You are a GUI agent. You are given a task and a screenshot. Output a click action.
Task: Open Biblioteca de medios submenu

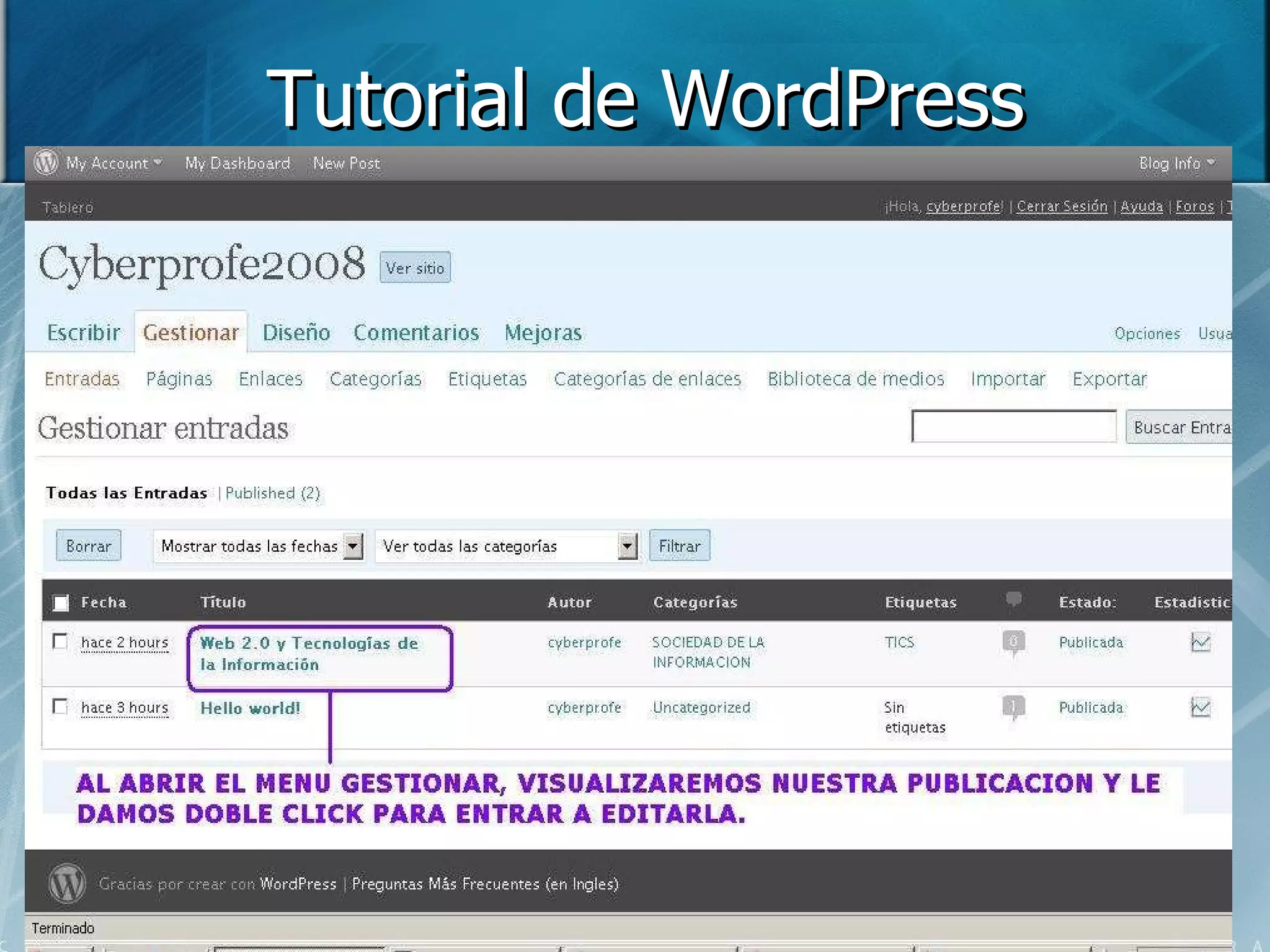tap(856, 379)
